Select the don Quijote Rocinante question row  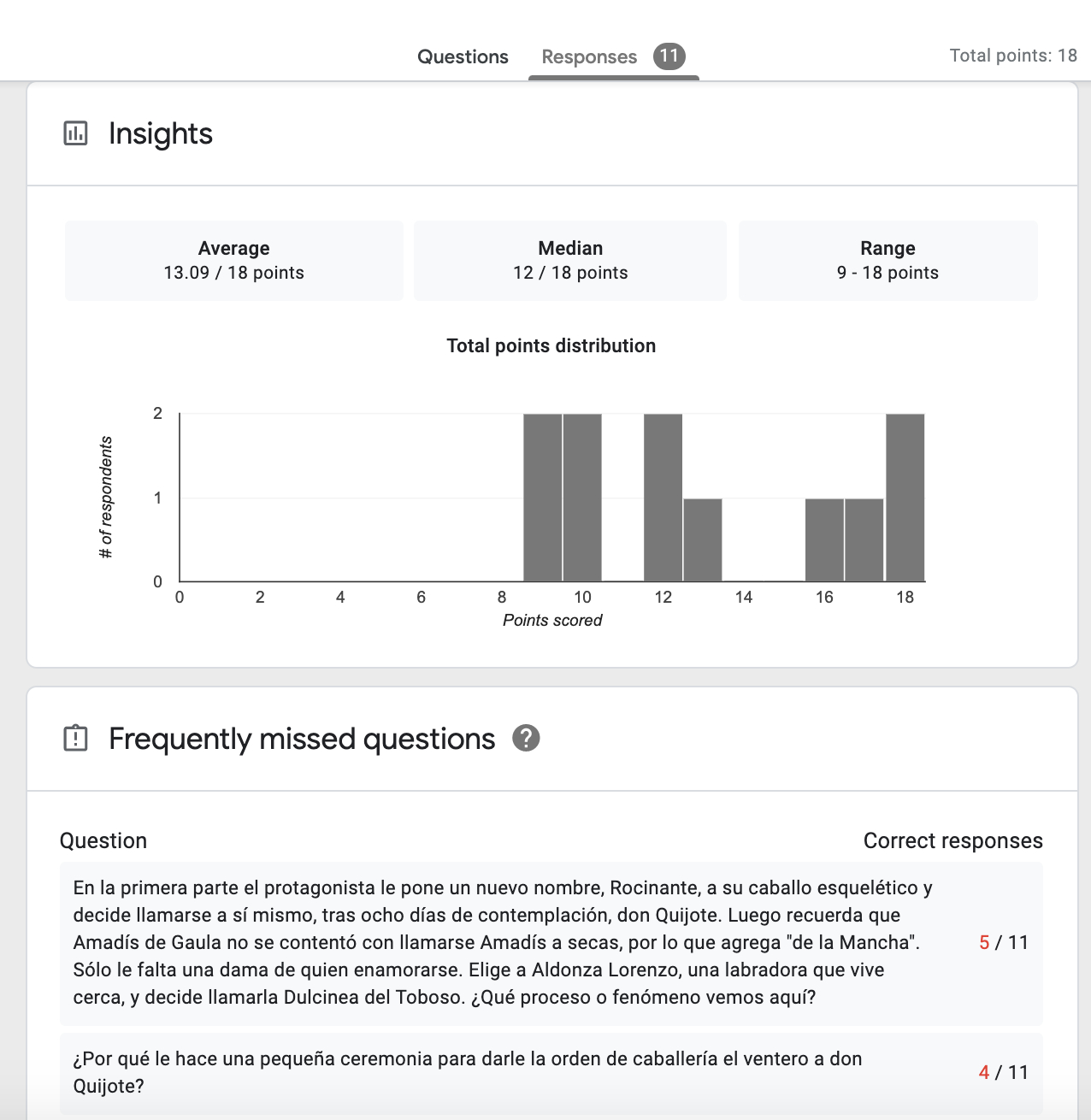click(513, 941)
